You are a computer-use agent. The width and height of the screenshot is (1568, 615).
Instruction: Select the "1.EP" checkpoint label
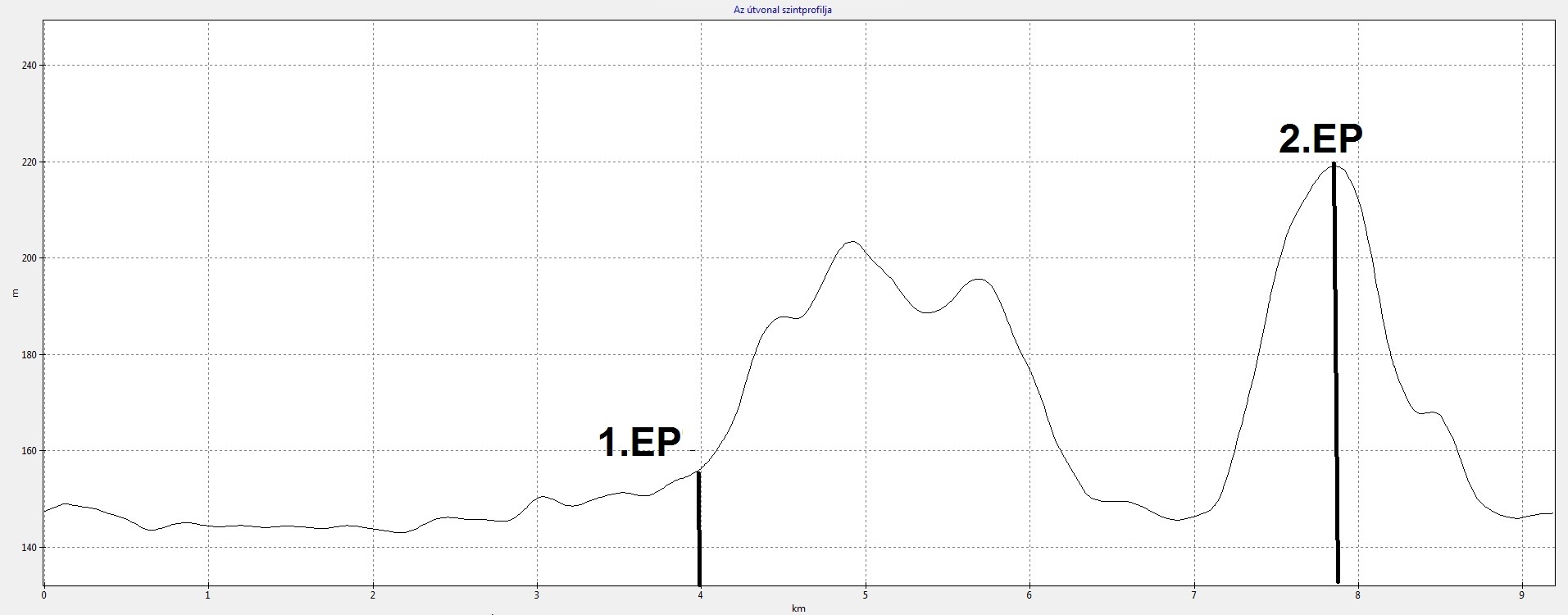tap(640, 443)
